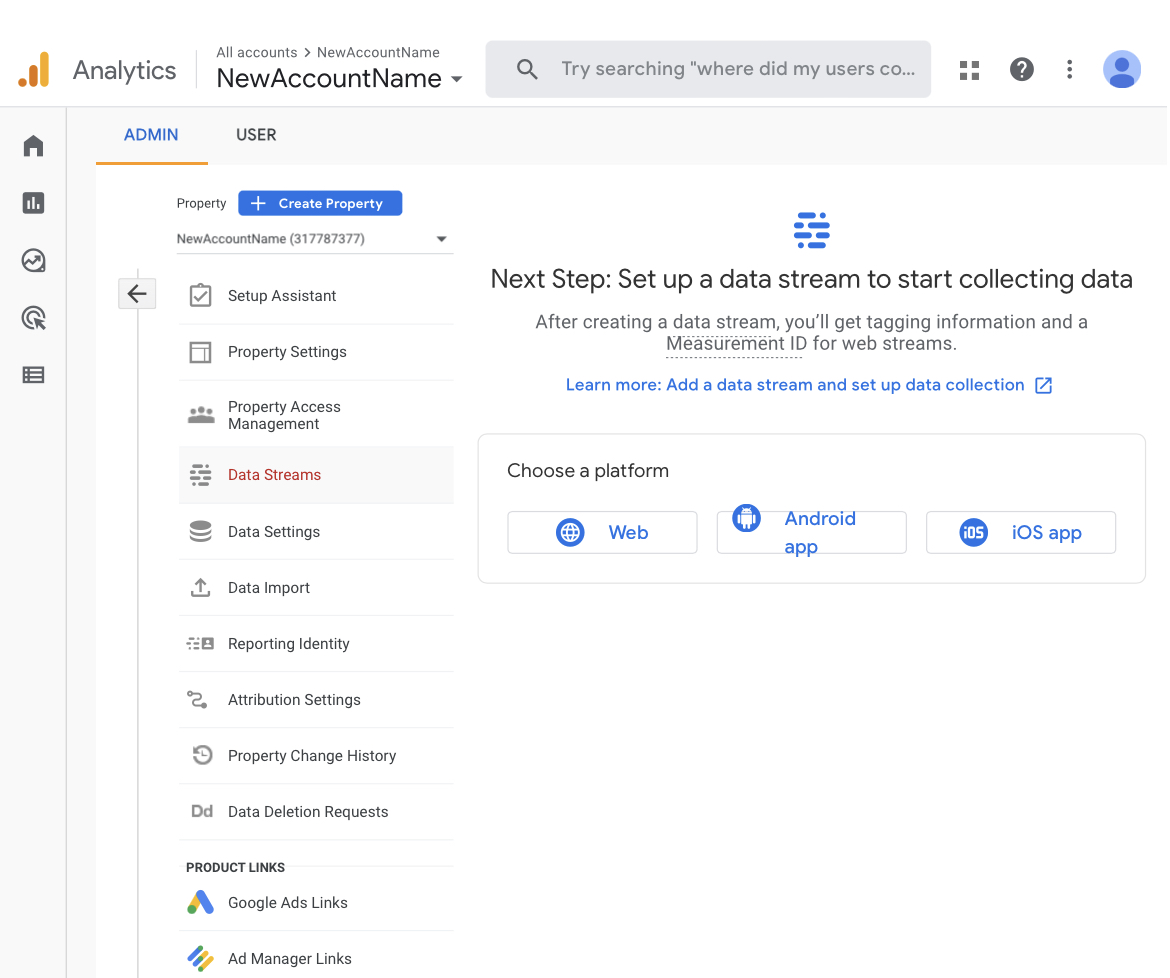Screen dimensions: 1170x978
Task: Open the Home icon in left sidebar
Action: (33, 146)
